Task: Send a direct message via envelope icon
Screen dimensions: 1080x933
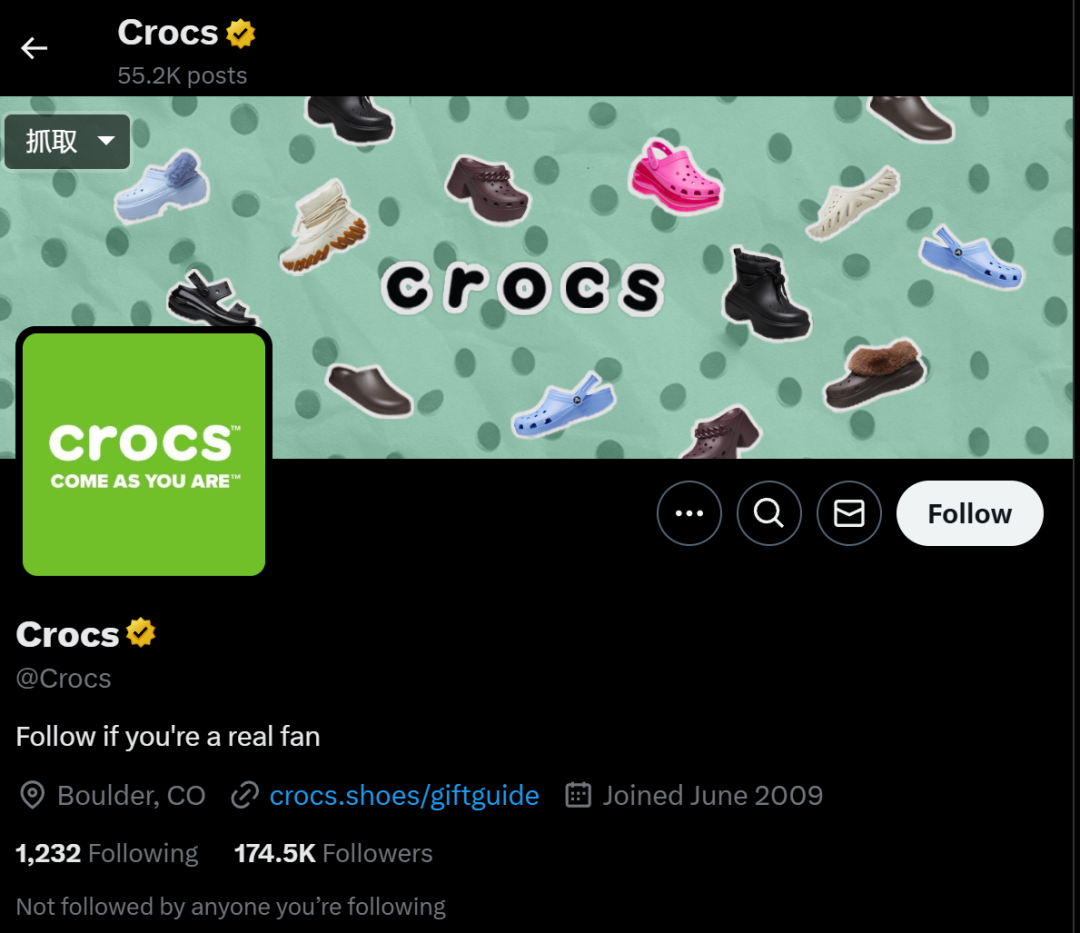Action: (849, 513)
